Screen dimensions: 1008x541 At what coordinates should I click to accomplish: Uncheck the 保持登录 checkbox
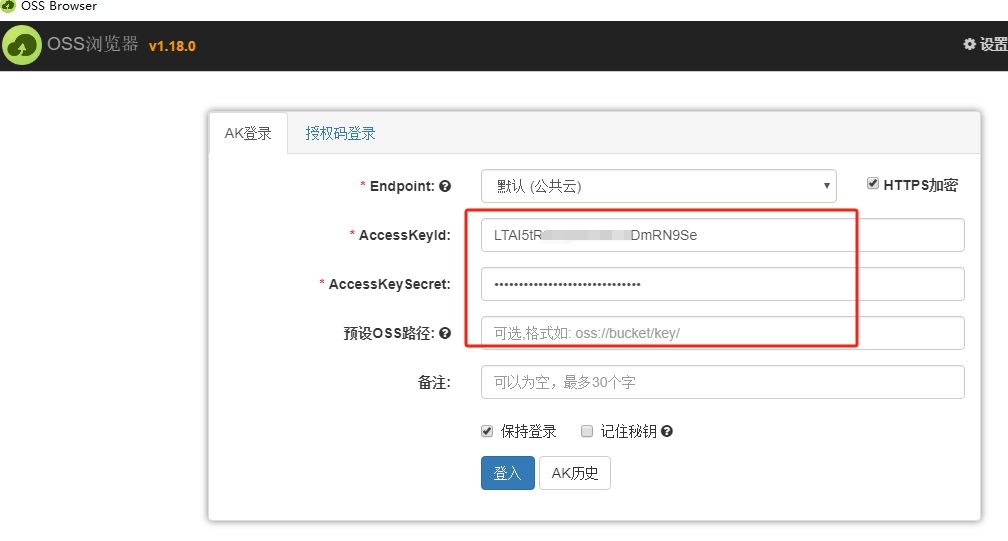click(x=487, y=431)
